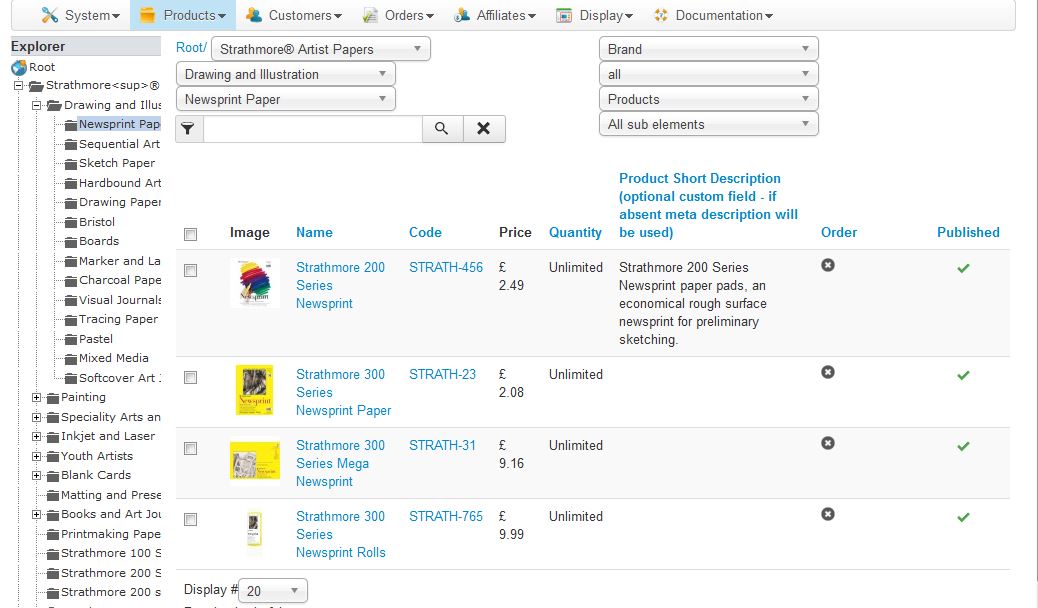Screen dimensions: 1038x608
Task: Sort by Name column header
Action: (314, 232)
